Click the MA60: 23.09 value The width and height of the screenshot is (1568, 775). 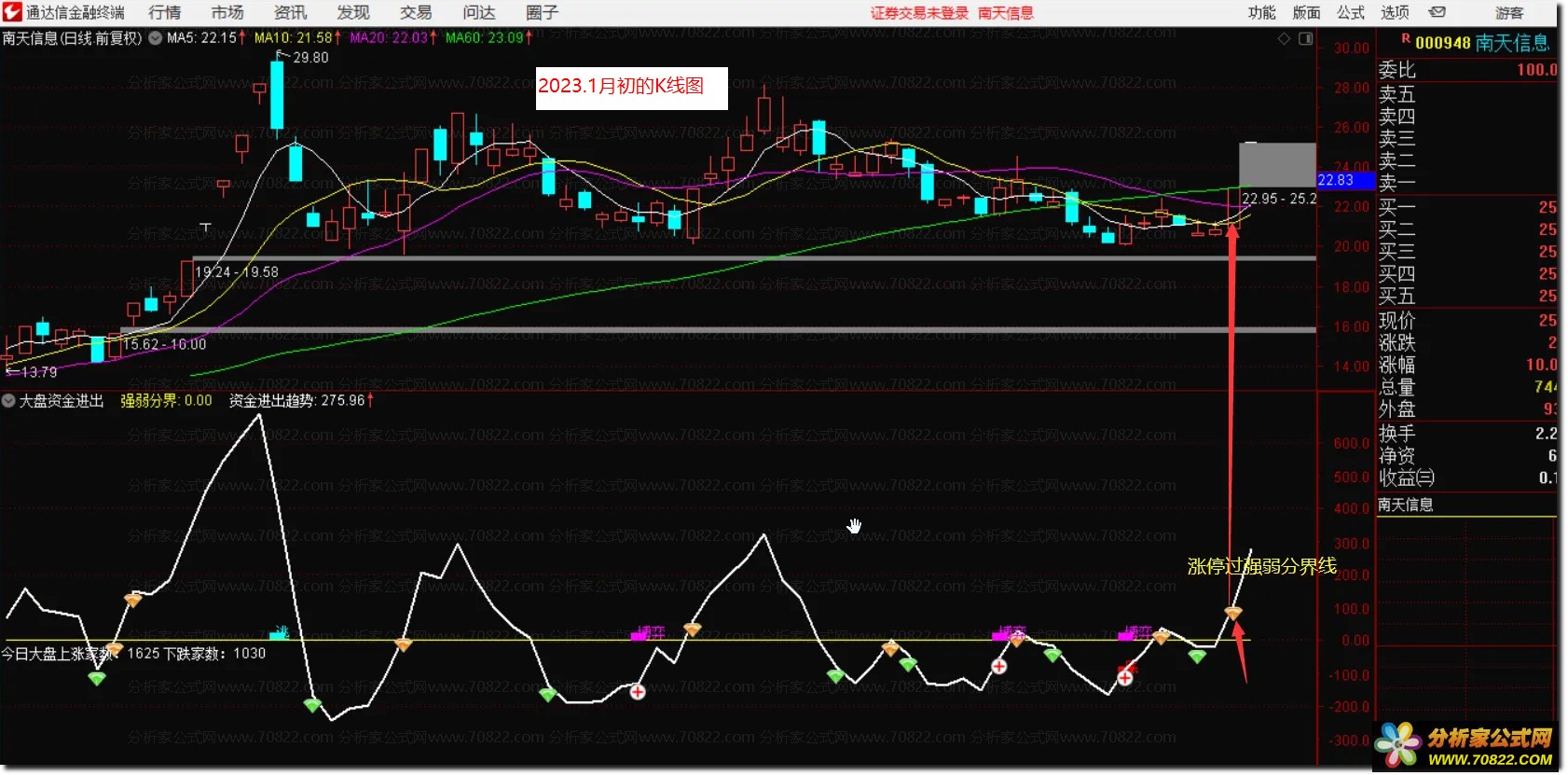[x=488, y=38]
